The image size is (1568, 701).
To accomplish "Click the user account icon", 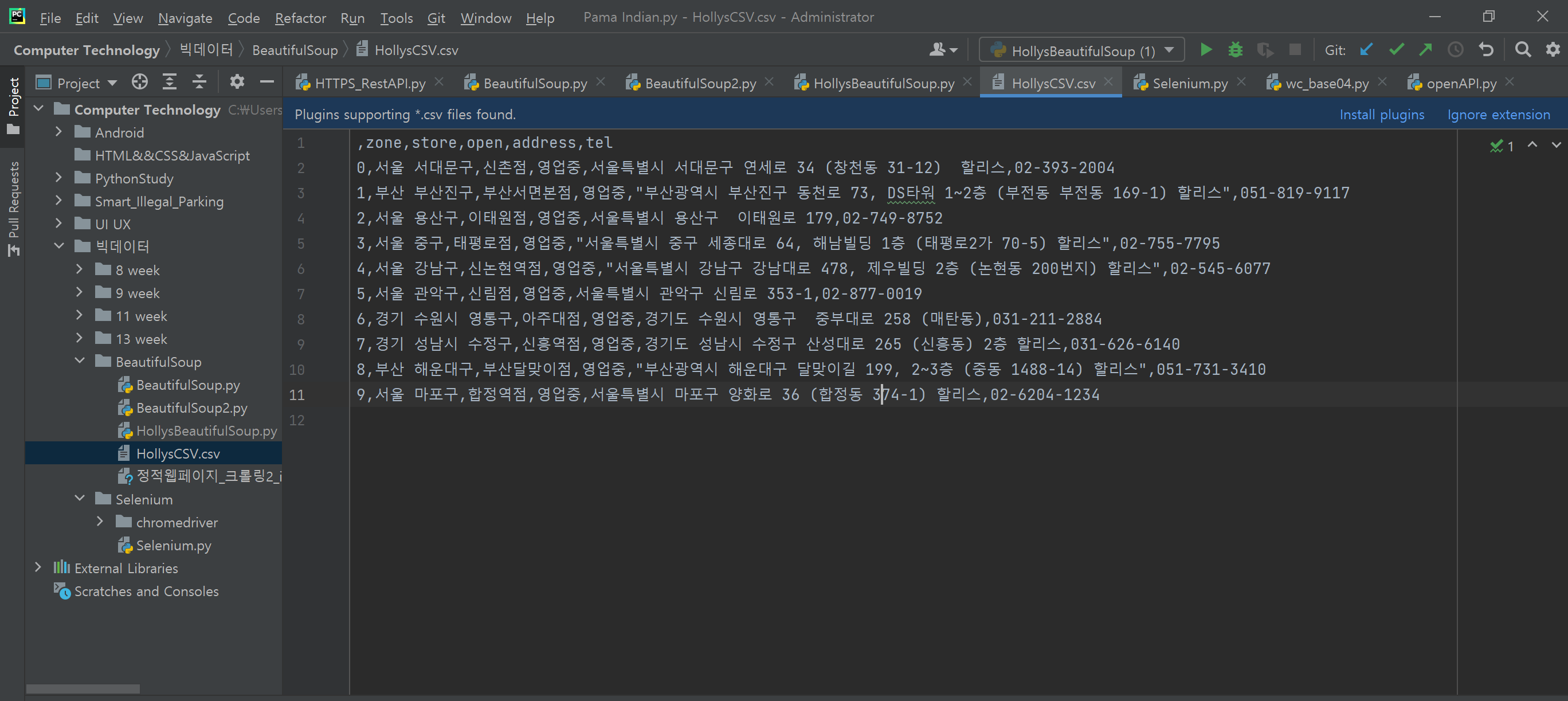I will [943, 50].
